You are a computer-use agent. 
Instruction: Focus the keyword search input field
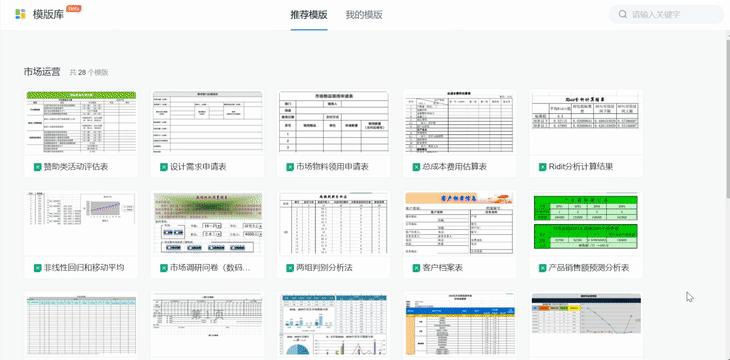tap(666, 14)
